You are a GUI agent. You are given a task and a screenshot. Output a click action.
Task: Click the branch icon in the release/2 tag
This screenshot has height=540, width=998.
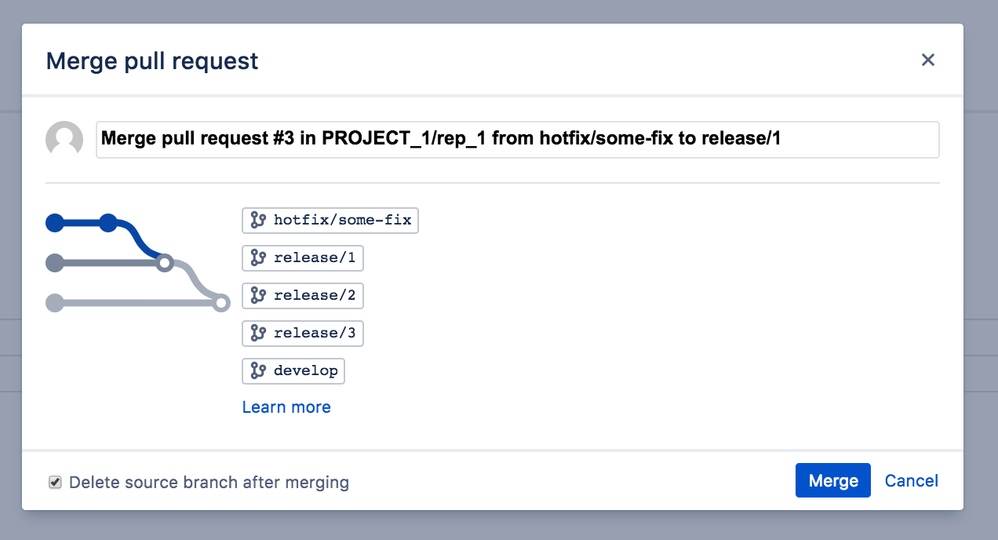tap(258, 296)
